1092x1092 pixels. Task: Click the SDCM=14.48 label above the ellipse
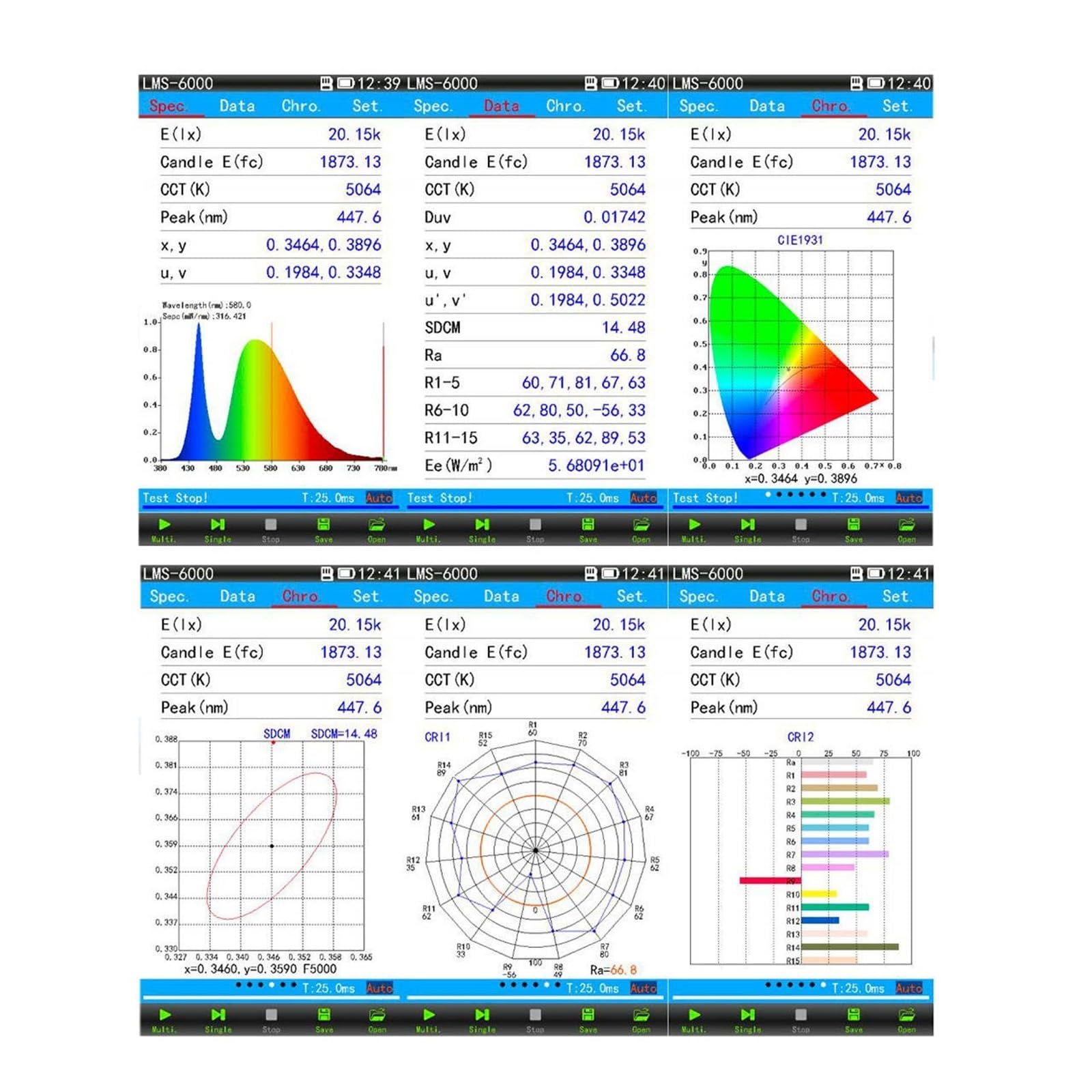344,734
